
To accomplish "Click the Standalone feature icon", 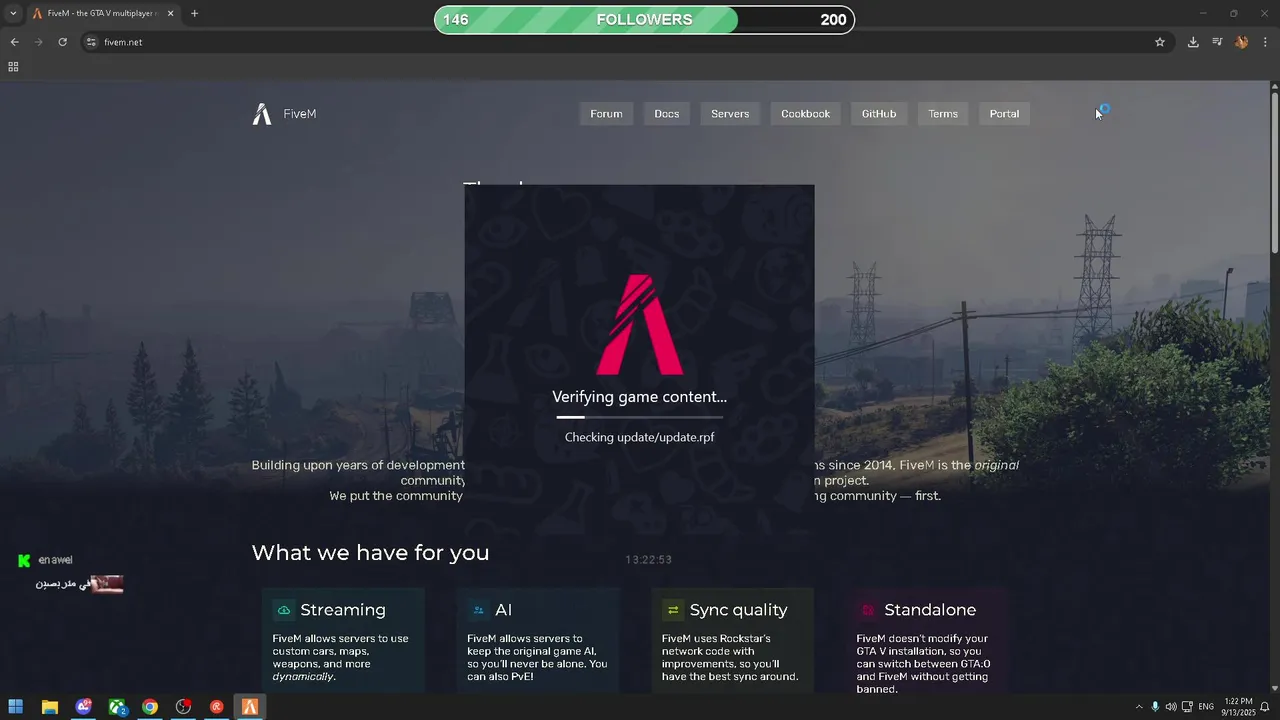I will pos(868,610).
